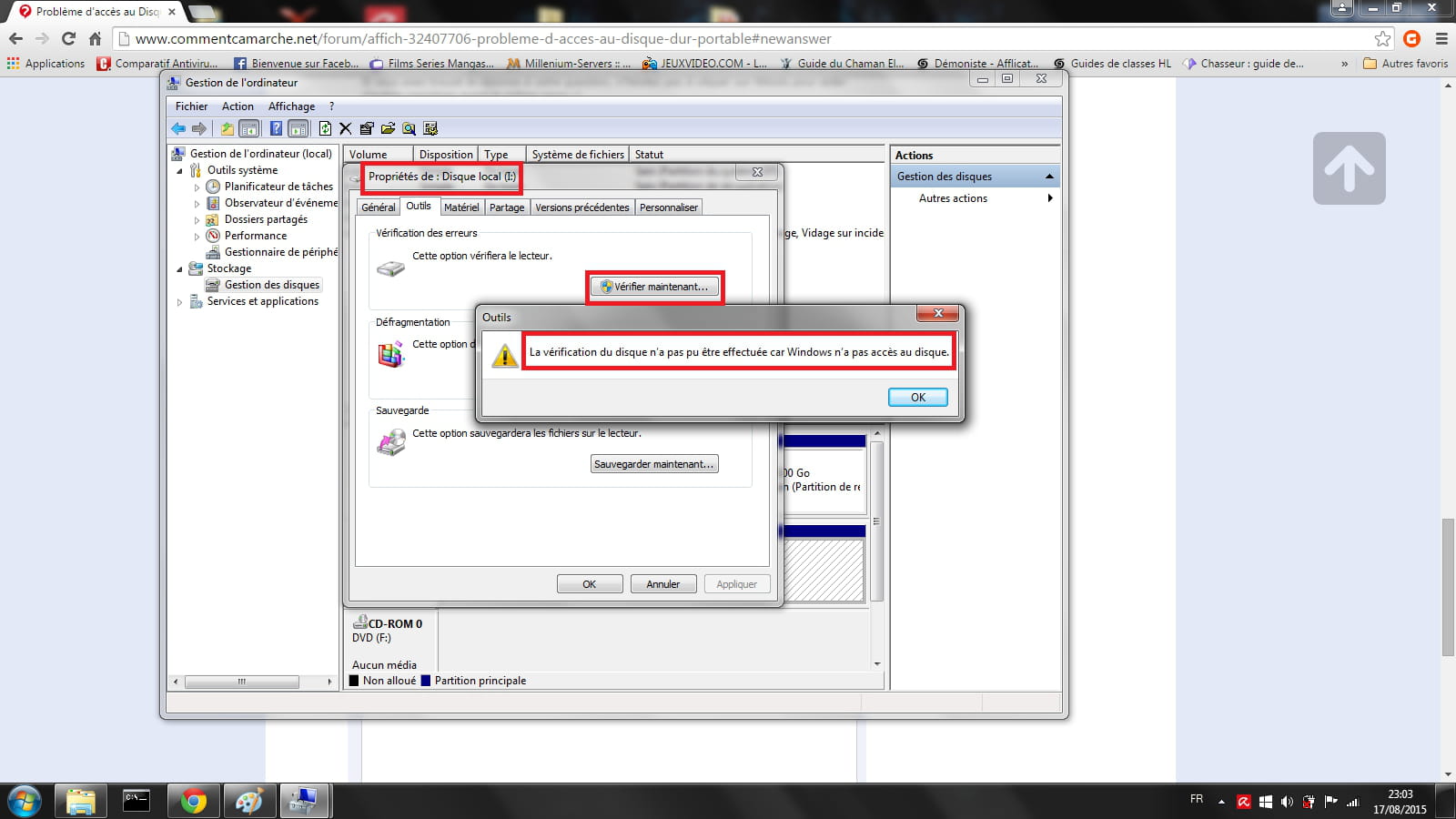Viewport: 1456px width, 819px height.
Task: Switch to Google Chrome on the taskbar
Action: pyautogui.click(x=193, y=801)
